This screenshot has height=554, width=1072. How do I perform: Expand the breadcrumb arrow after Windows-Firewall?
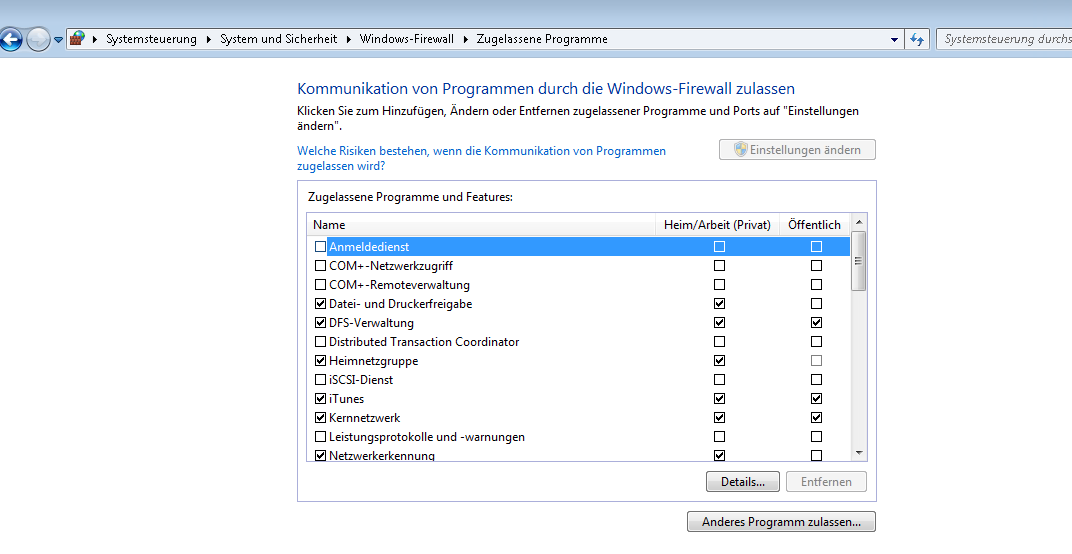tap(466, 40)
